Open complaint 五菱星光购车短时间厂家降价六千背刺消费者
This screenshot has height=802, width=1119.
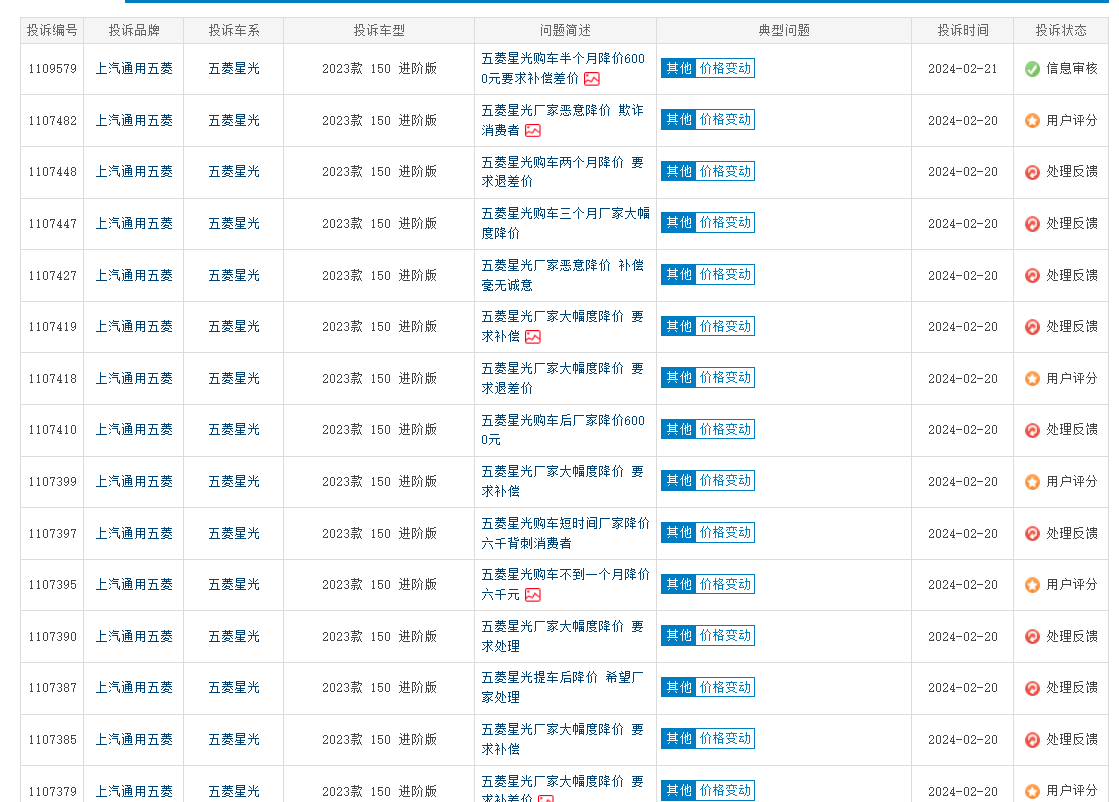click(x=565, y=534)
